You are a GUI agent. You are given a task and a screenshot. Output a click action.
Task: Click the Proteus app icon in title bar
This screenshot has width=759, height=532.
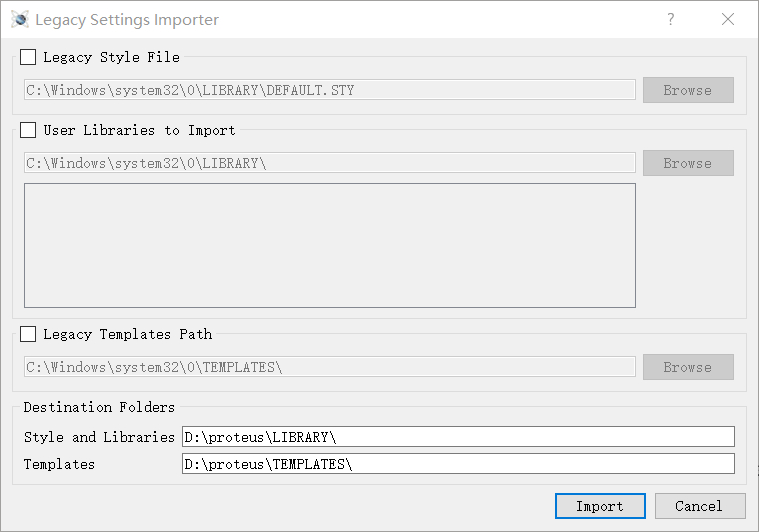pos(20,19)
